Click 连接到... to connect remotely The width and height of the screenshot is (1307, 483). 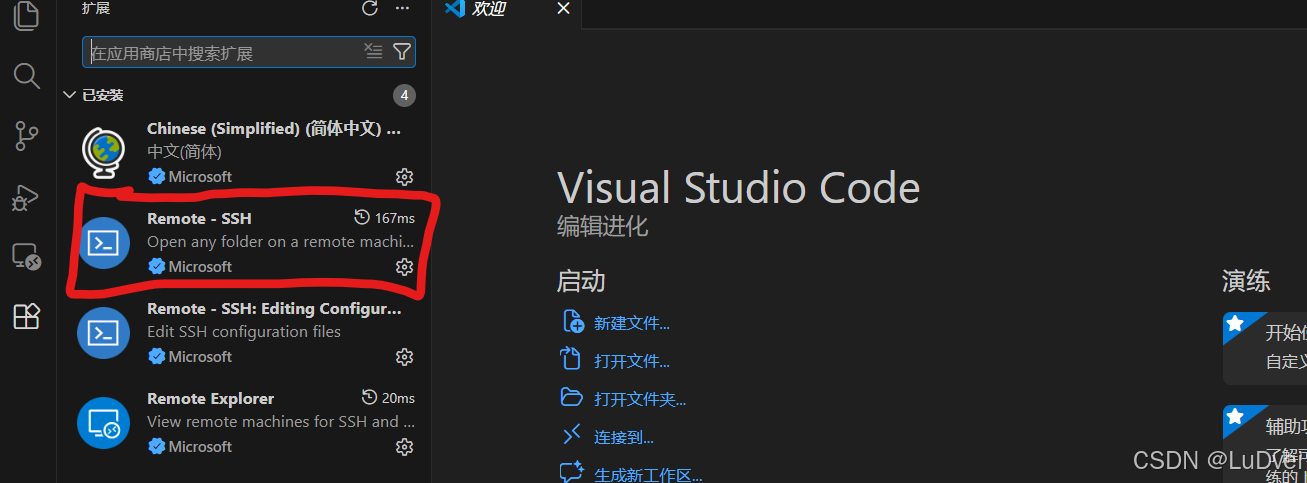tap(624, 437)
